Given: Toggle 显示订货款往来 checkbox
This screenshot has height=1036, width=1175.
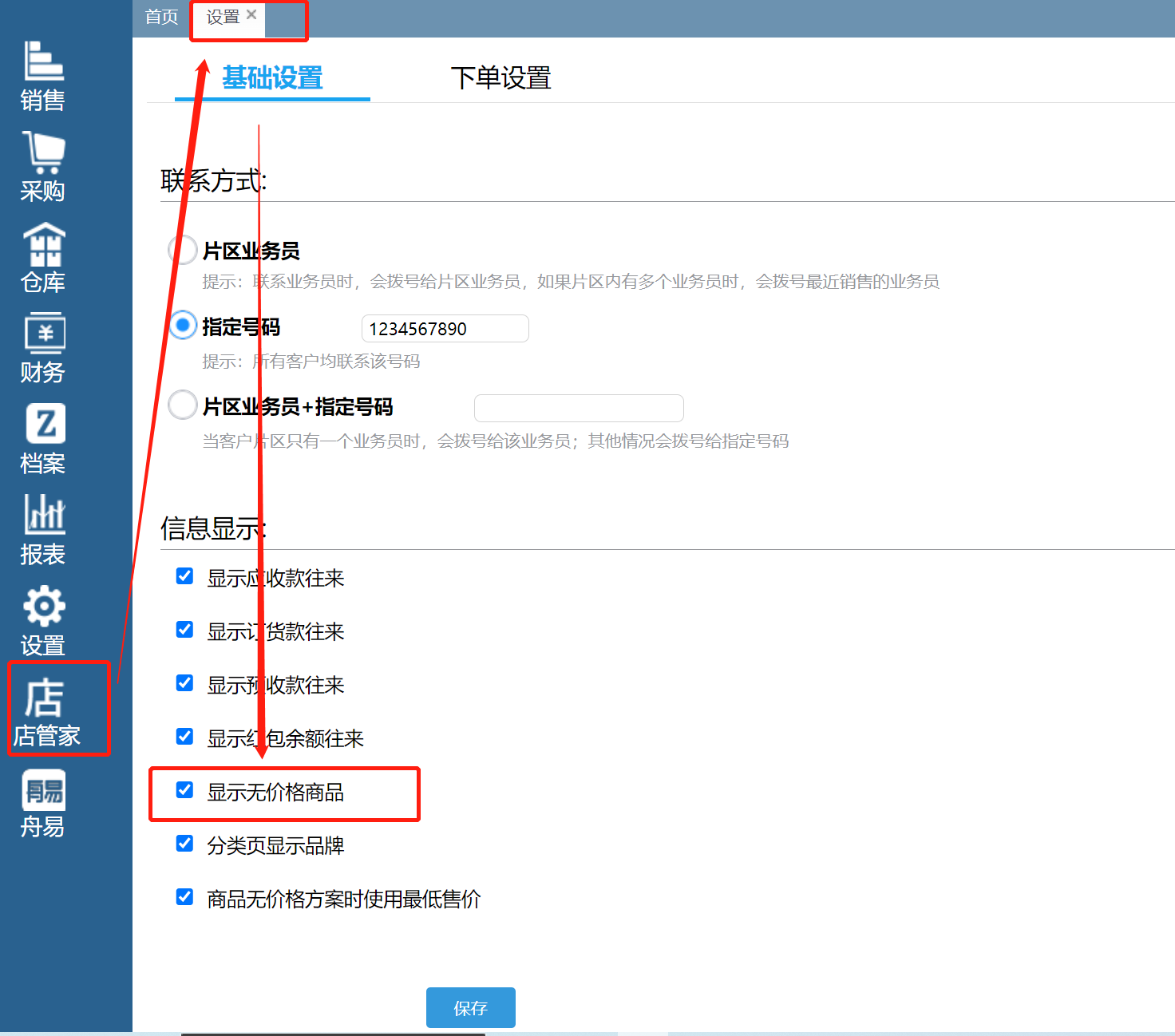Looking at the screenshot, I should [x=184, y=630].
